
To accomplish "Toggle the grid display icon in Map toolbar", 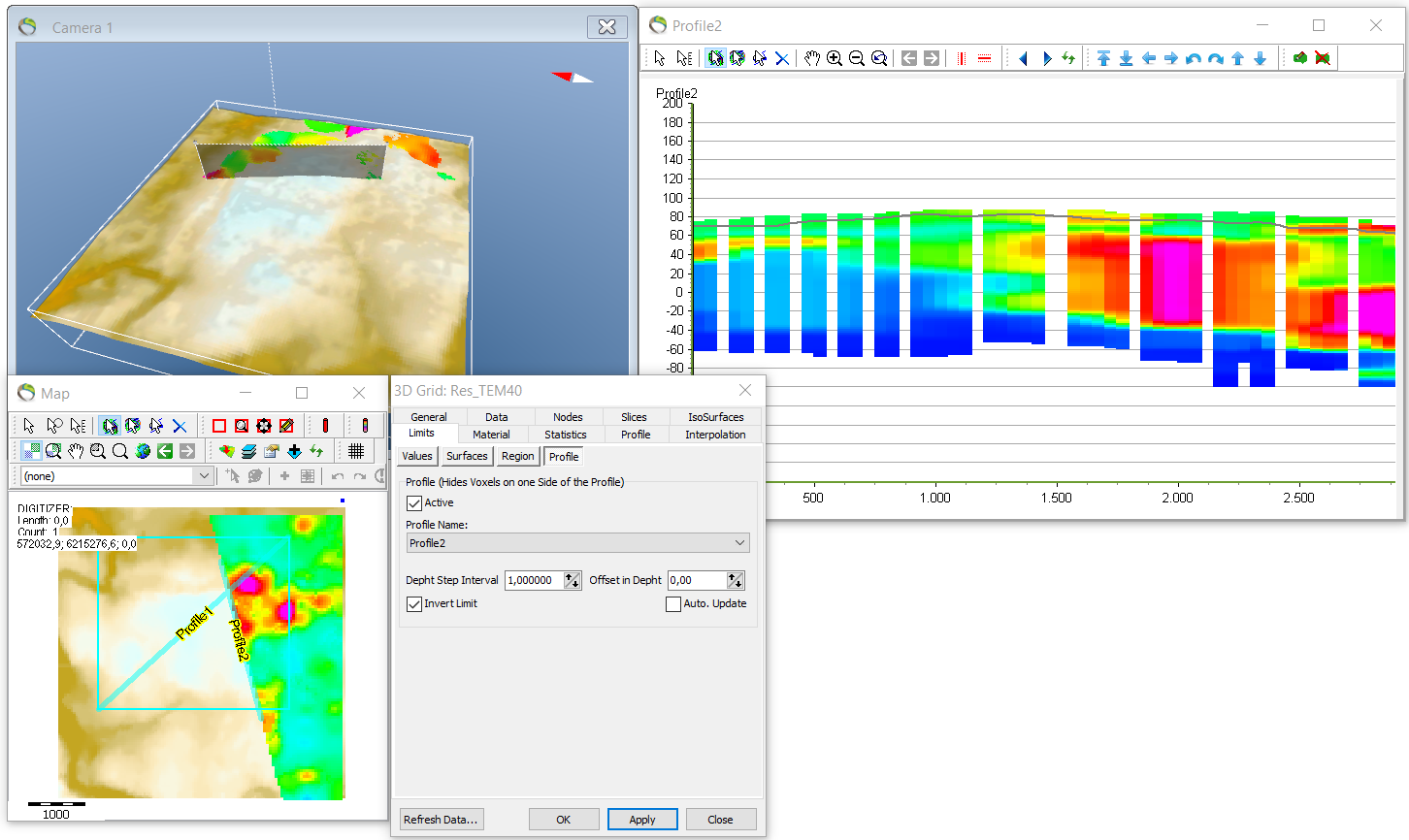I will pyautogui.click(x=356, y=450).
